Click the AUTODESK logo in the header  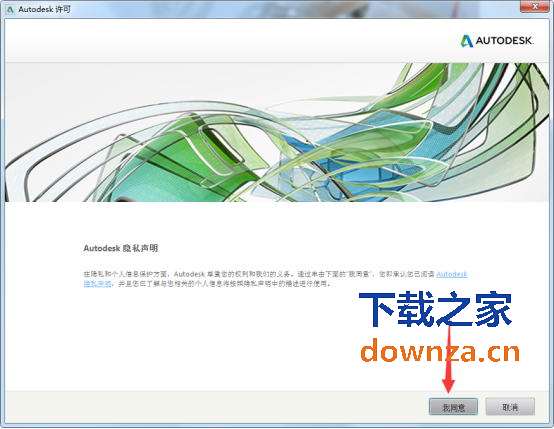coord(497,41)
